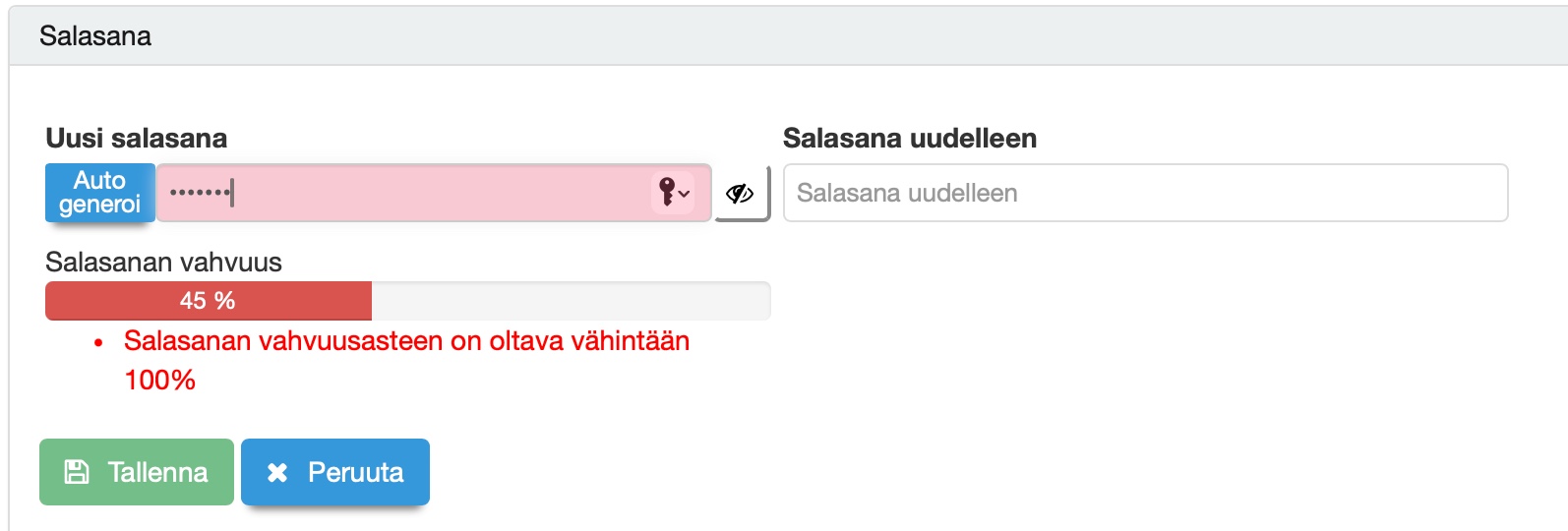Click the key icon in password field
This screenshot has height=531, width=1568.
click(x=667, y=192)
